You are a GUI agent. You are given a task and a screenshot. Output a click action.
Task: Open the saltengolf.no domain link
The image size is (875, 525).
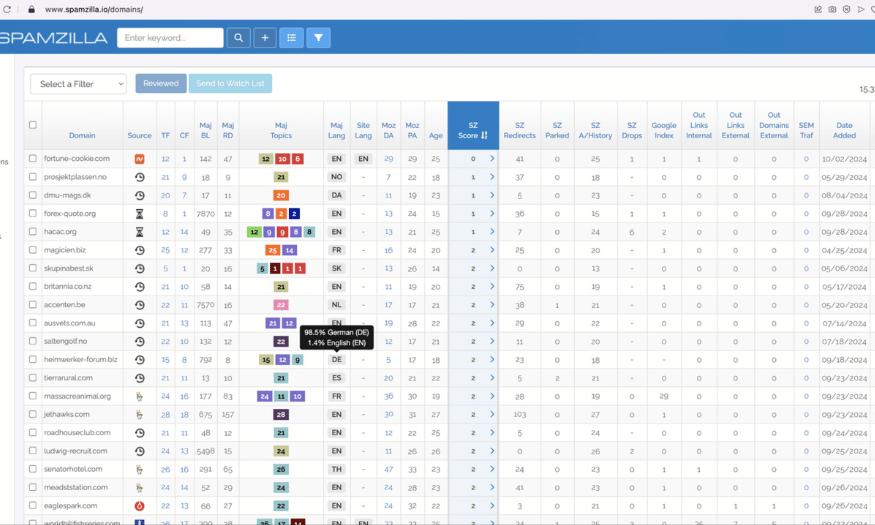[65, 341]
